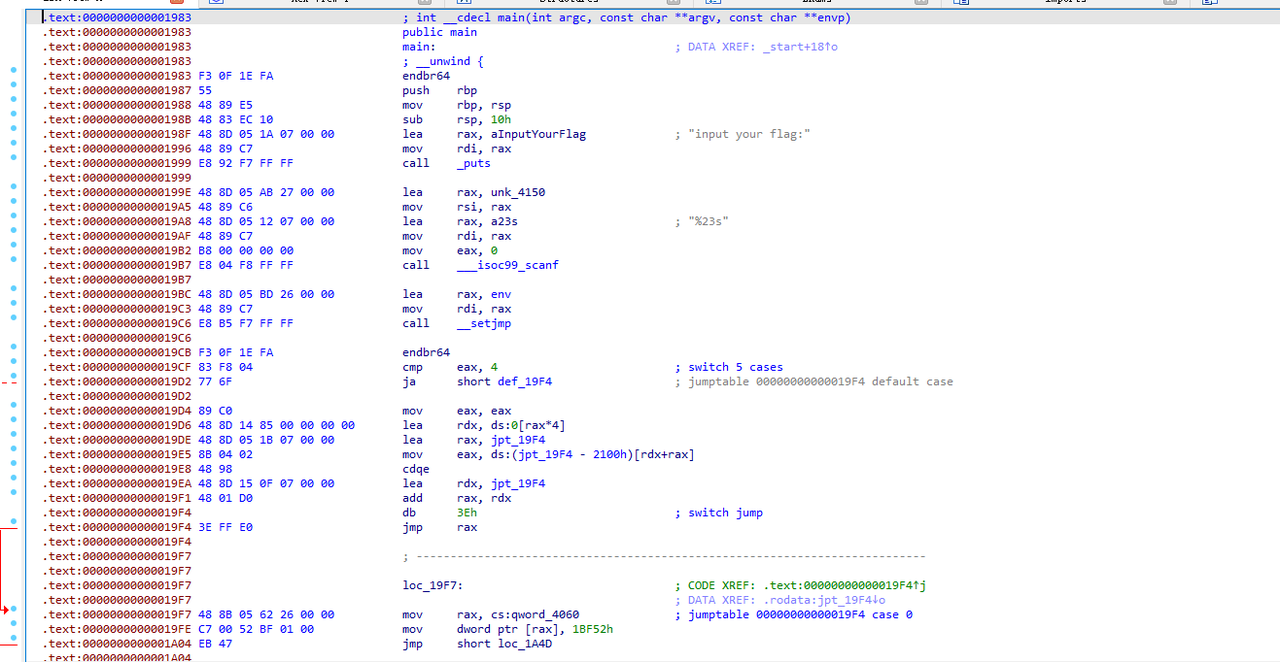
Task: Toggle breakpoint dot beside push rbp instruction
Action: tap(13, 91)
